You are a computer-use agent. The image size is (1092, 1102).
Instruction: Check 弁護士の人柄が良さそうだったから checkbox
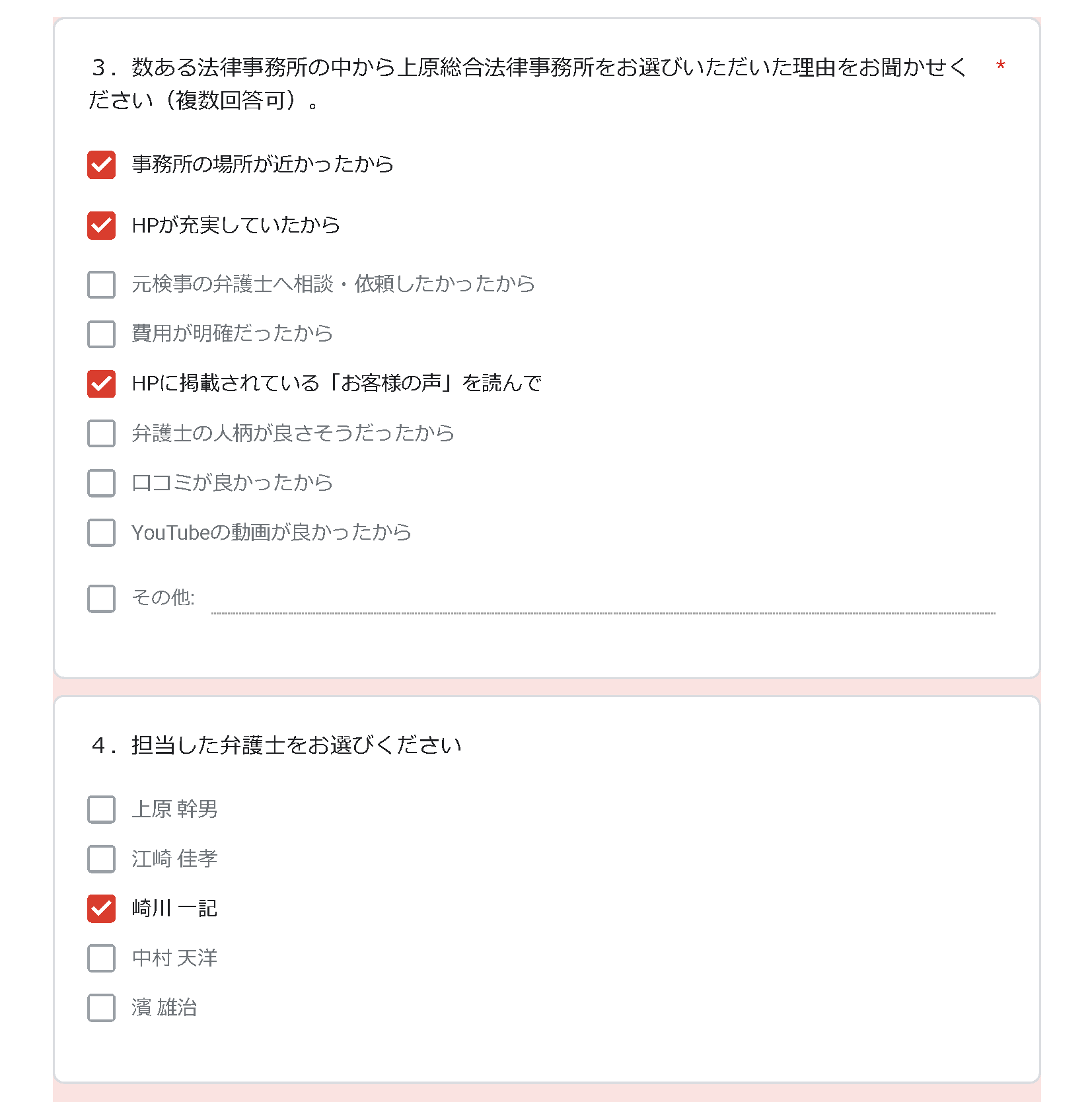101,433
